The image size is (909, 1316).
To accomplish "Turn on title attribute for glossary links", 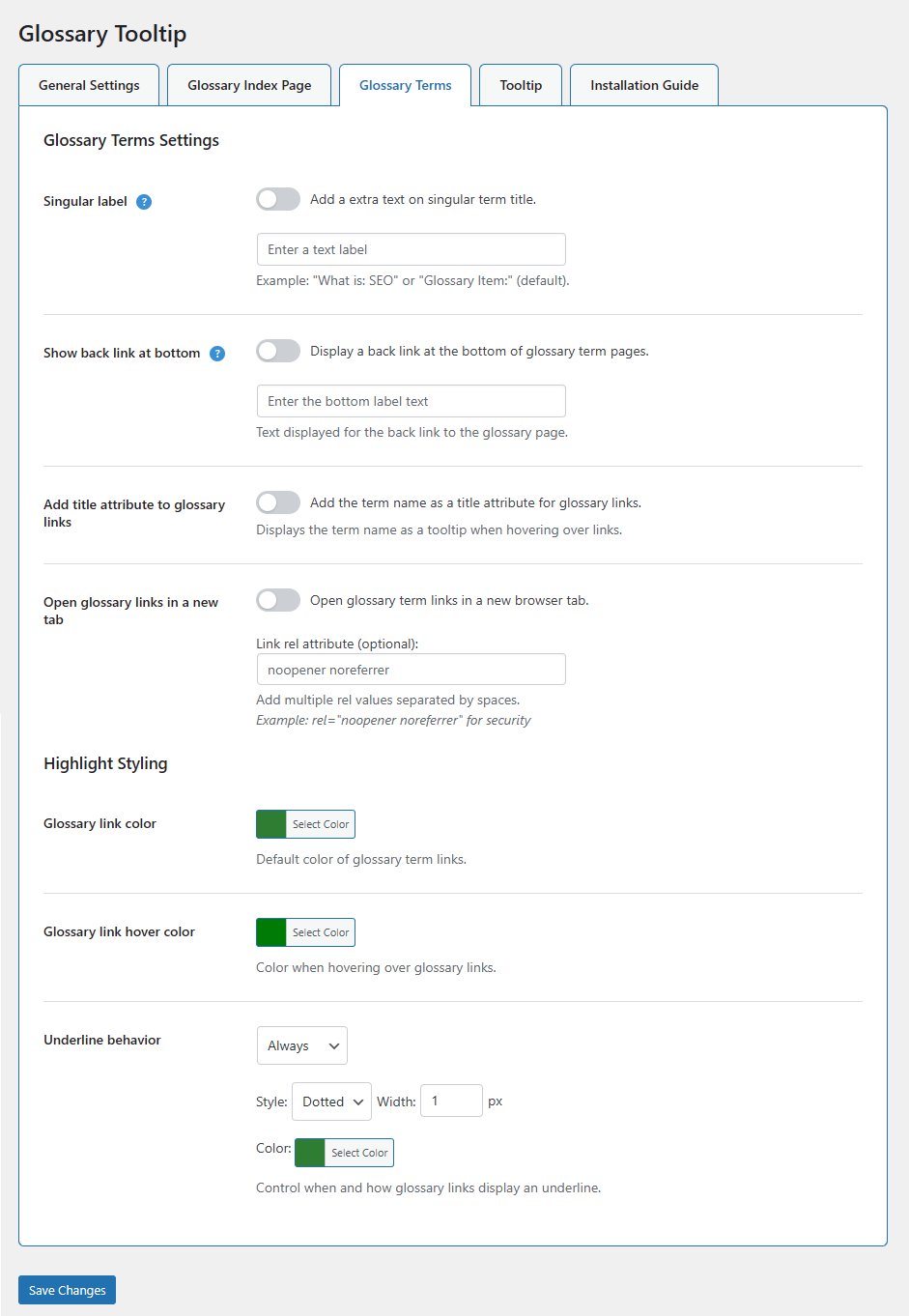I will (x=278, y=502).
